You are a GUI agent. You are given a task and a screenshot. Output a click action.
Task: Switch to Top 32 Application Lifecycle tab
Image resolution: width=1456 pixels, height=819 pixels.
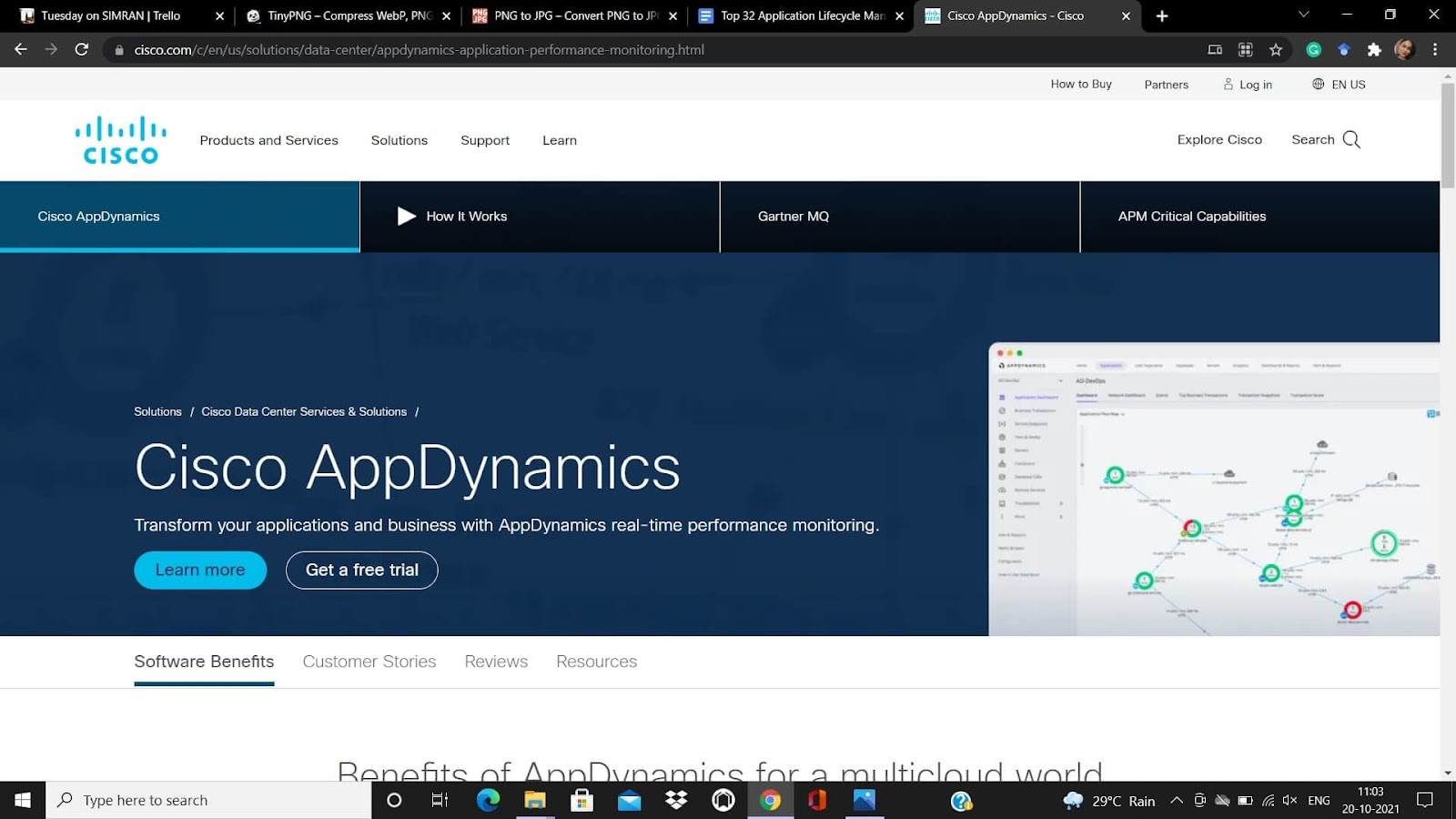pyautogui.click(x=801, y=15)
